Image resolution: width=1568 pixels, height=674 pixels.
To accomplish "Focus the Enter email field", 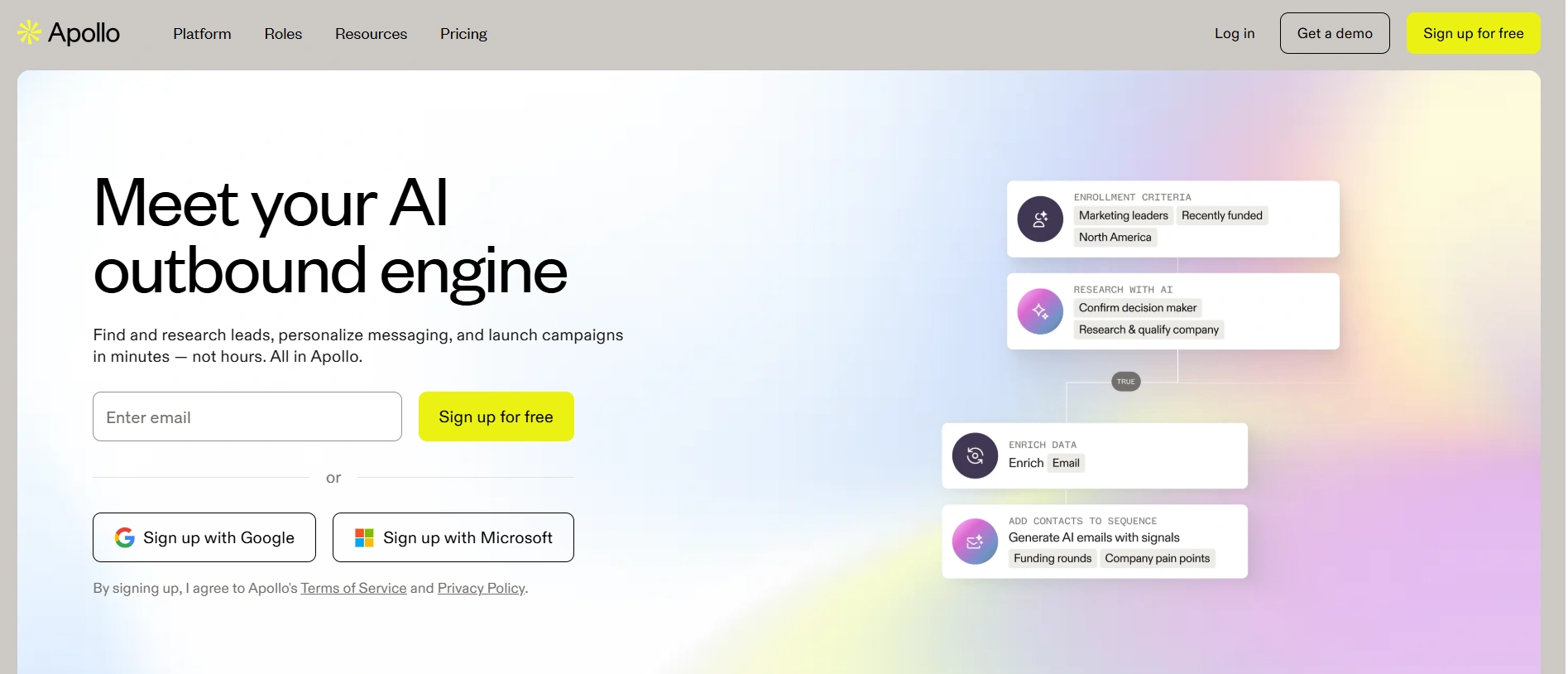I will click(x=247, y=416).
